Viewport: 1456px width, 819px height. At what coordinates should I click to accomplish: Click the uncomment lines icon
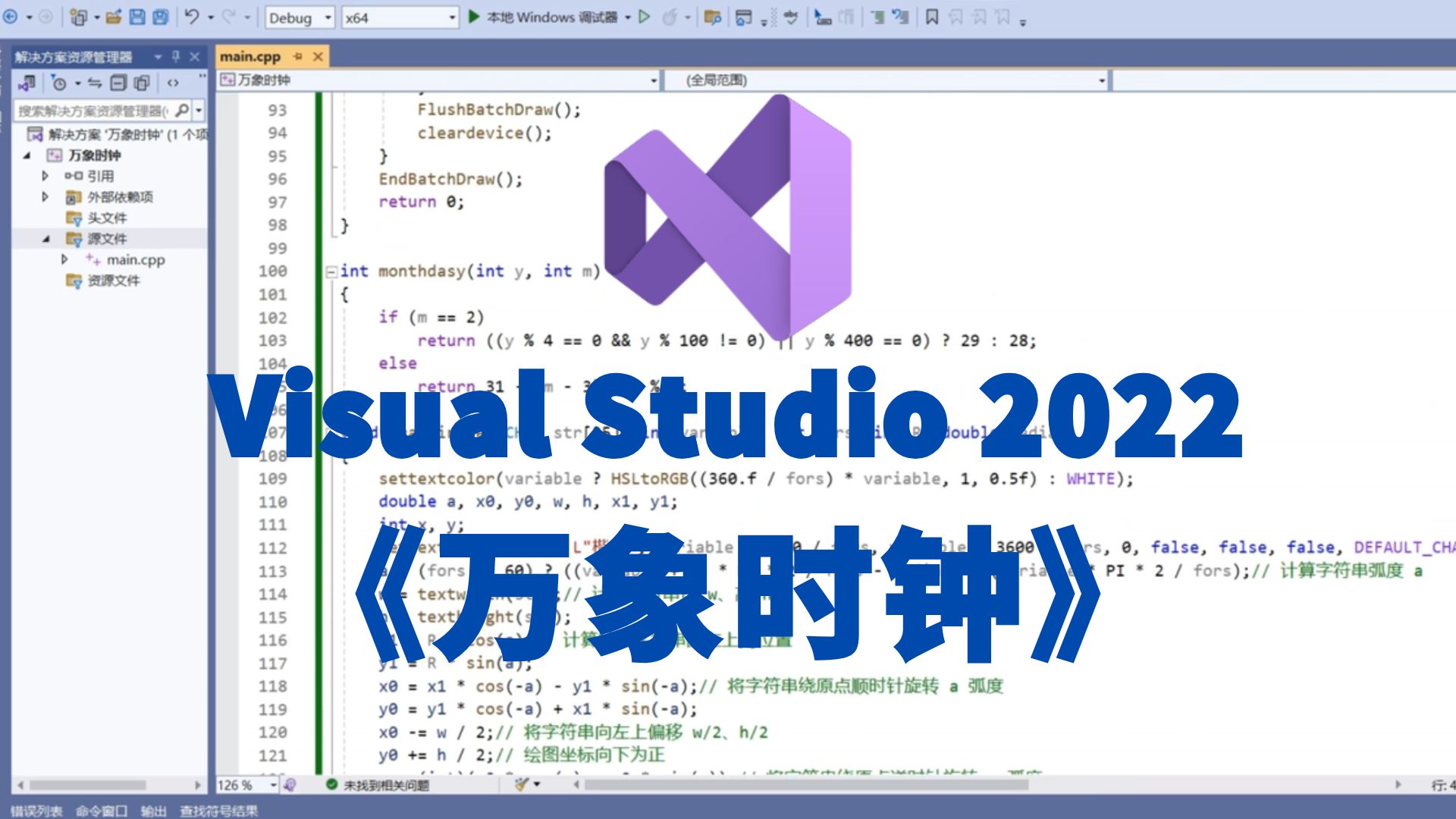pyautogui.click(x=901, y=17)
